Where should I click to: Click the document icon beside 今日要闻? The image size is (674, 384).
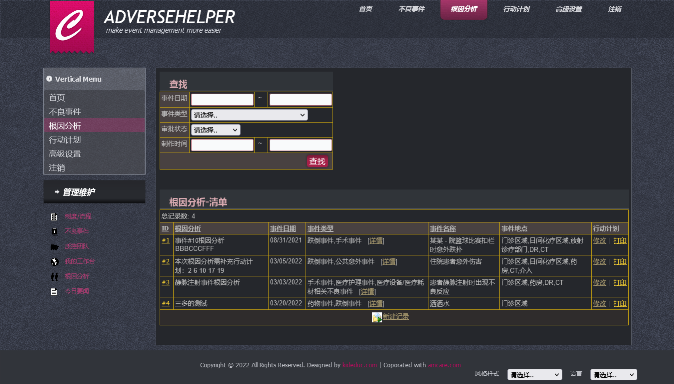[x=54, y=291]
